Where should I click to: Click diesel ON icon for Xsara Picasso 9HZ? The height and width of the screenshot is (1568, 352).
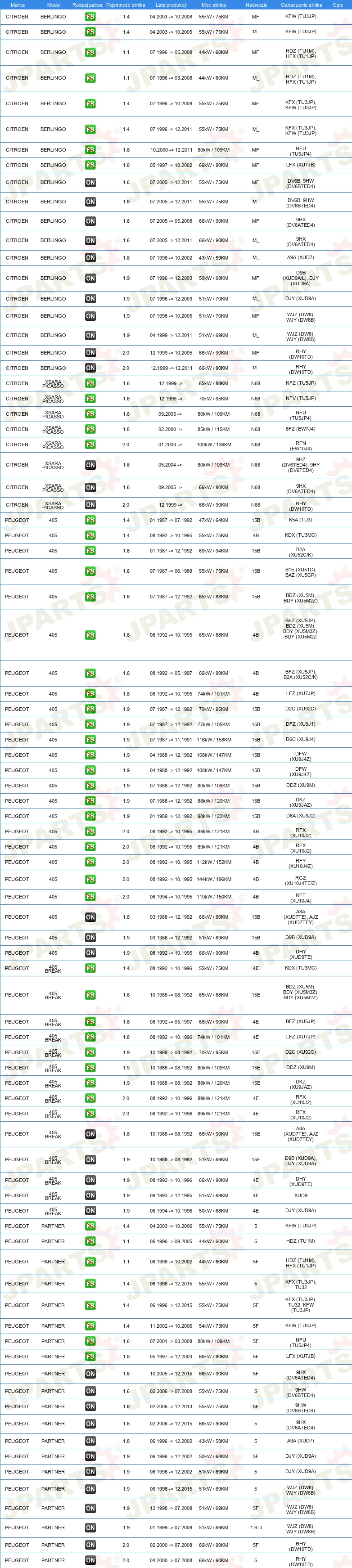(x=90, y=465)
